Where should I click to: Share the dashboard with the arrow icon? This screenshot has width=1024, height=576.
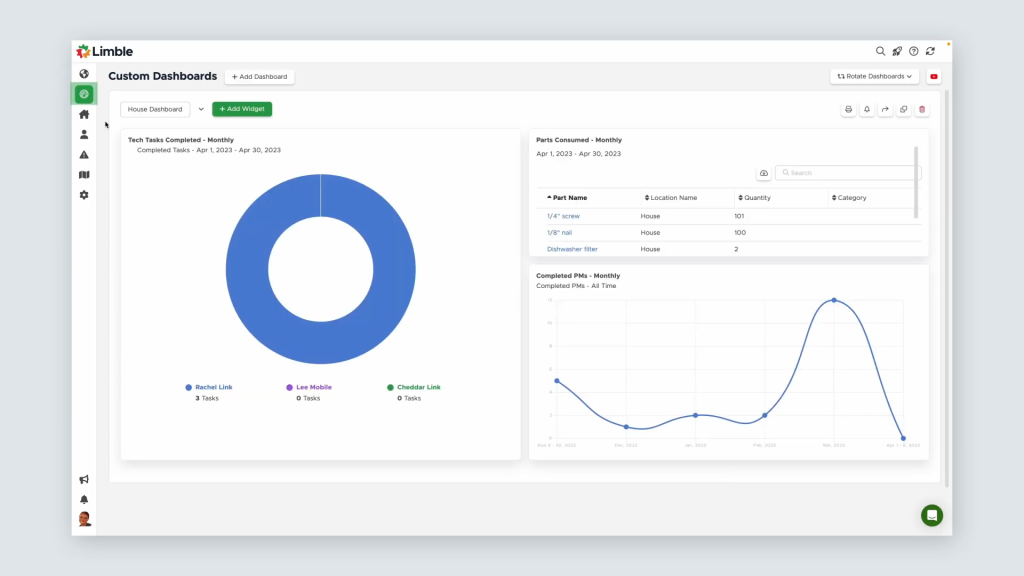886,109
